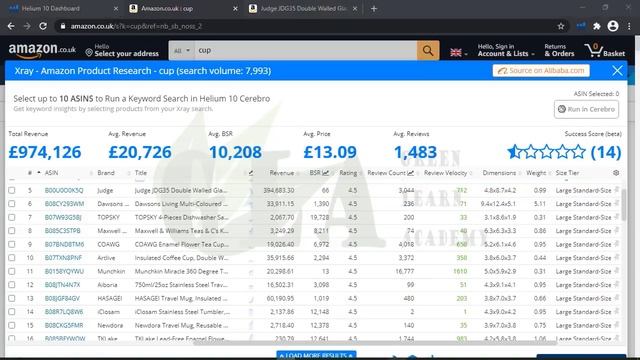640x360 pixels.
Task: Sort the table by Review Velocity header
Action: (x=445, y=173)
